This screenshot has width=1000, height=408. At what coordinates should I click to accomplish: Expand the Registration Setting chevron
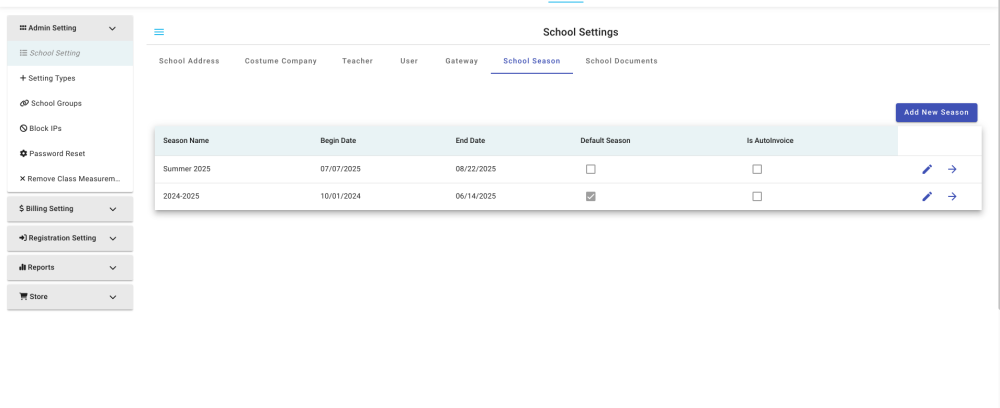113,238
